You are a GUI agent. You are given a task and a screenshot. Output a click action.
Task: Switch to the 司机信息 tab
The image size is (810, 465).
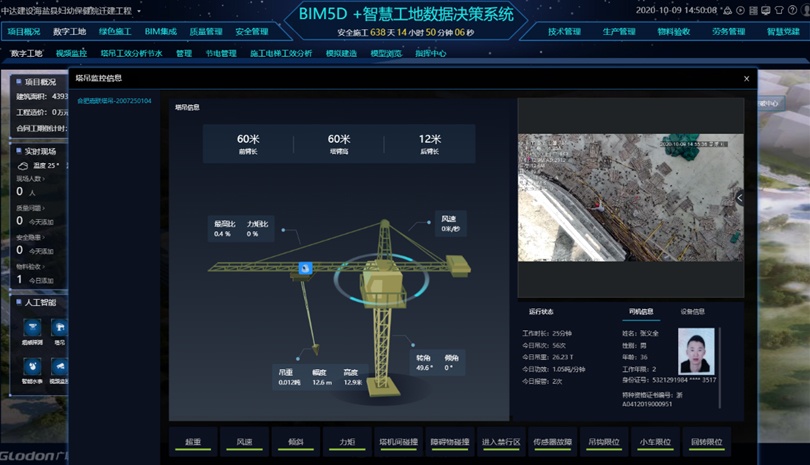[x=641, y=311]
